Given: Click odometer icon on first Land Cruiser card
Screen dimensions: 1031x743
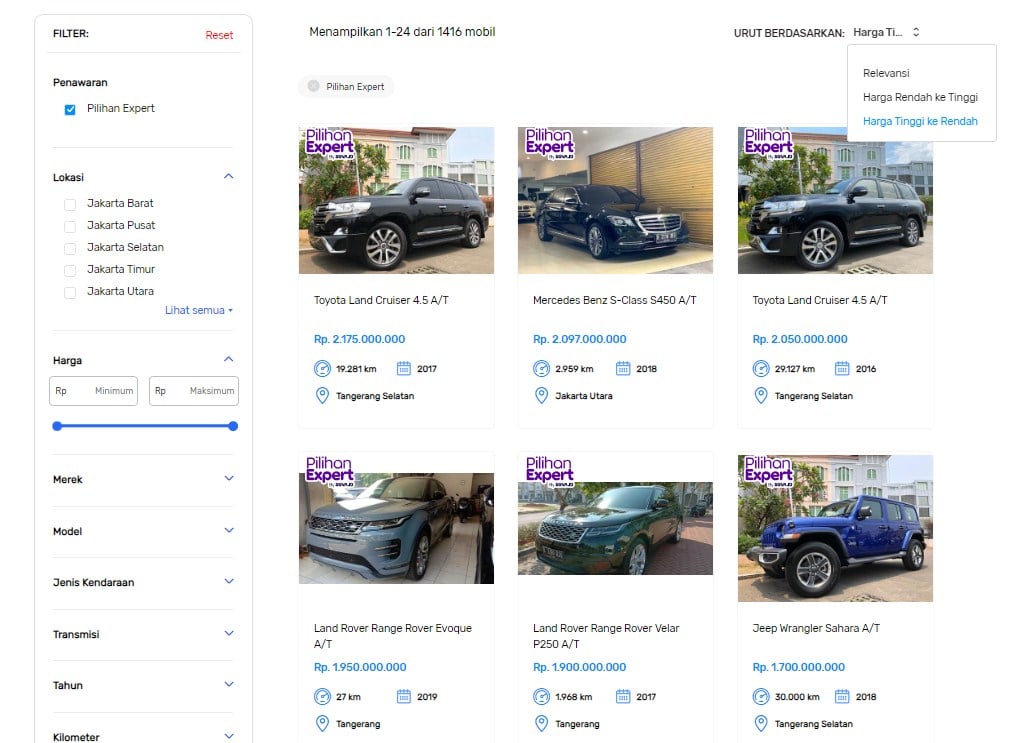Looking at the screenshot, I should click(323, 368).
